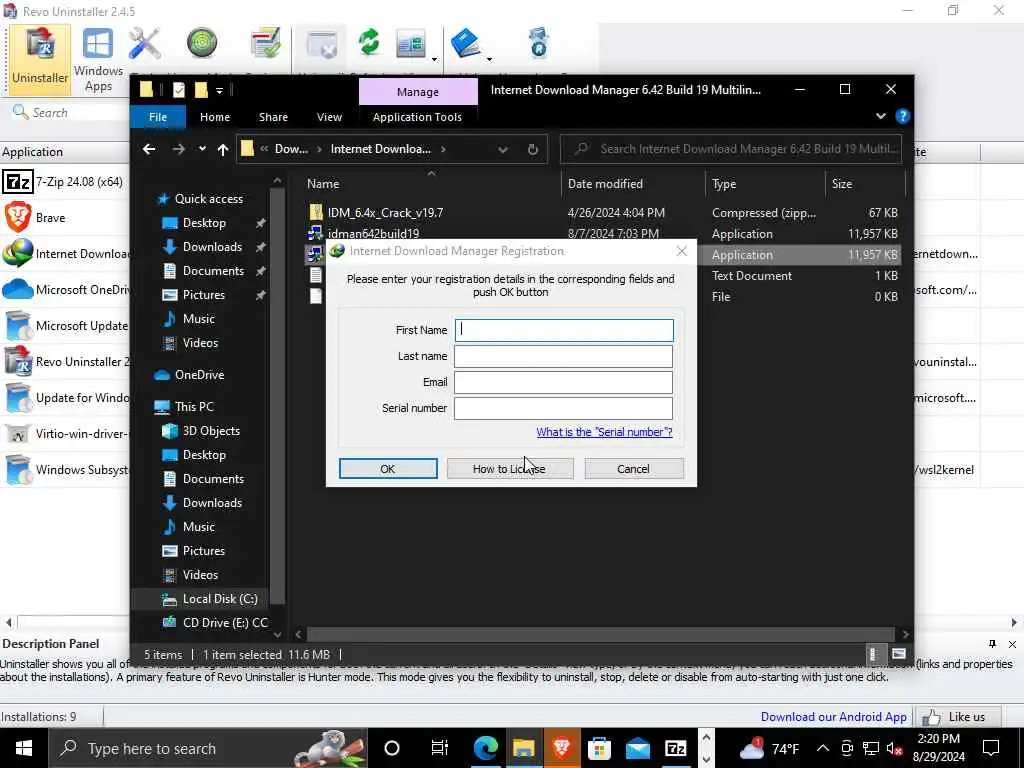Open Windows Apps in Revo Uninstaller
Screen dimensions: 1024x768
tap(98, 59)
